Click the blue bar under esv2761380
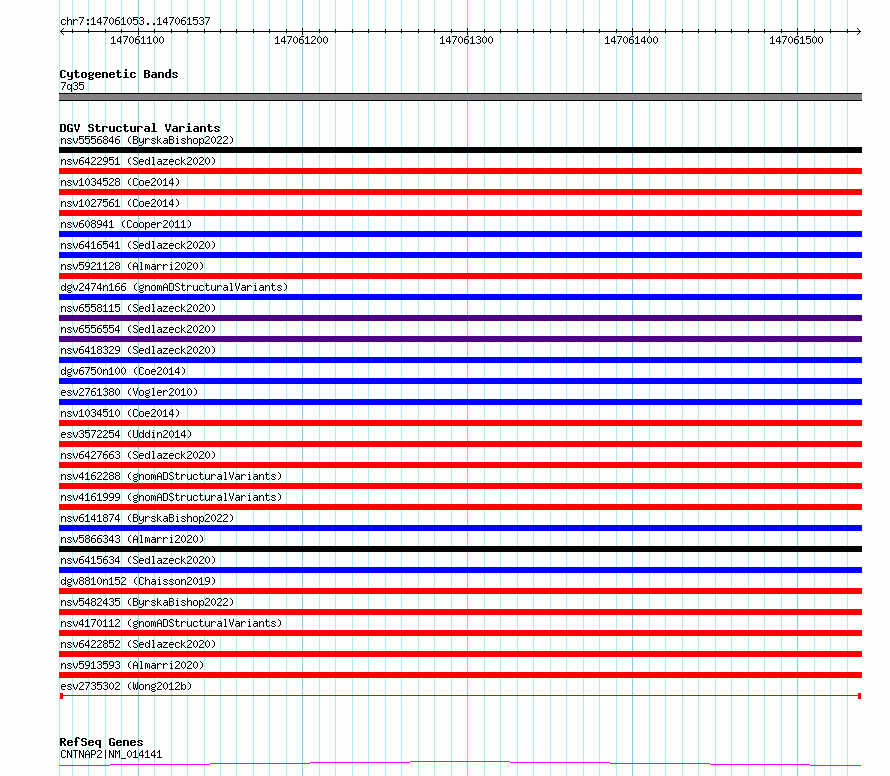 460,402
